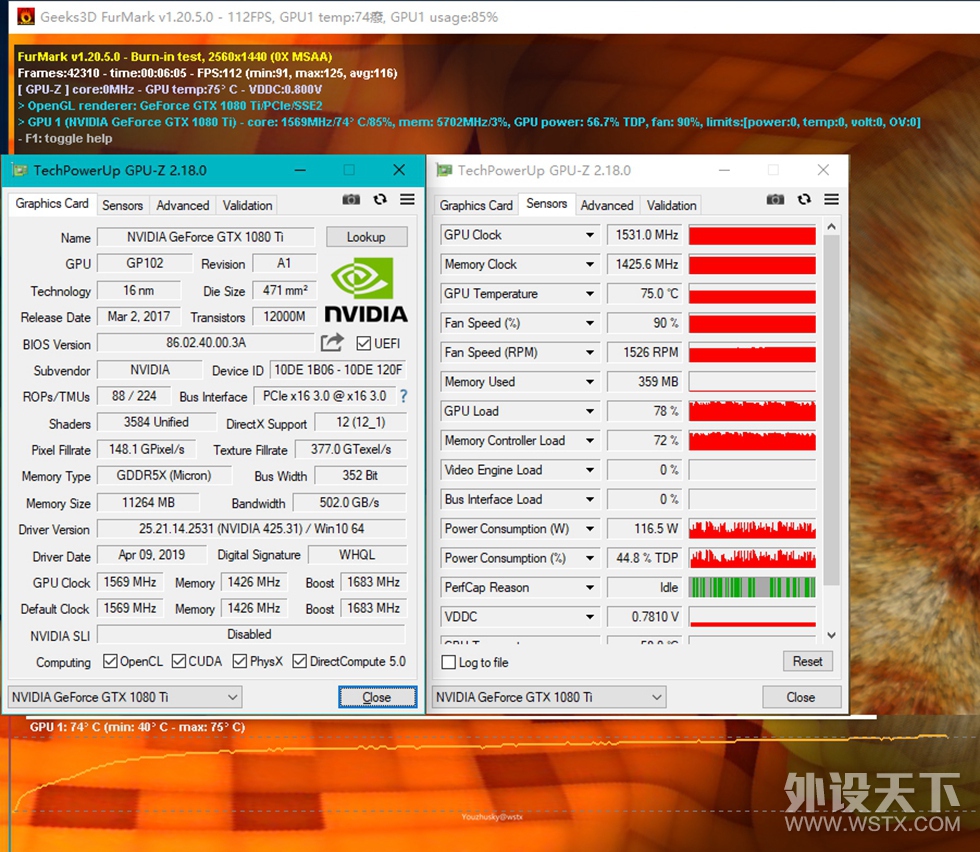Viewport: 980px width, 852px height.
Task: Open the hamburger menu in left GPU-Z window
Action: 408,199
